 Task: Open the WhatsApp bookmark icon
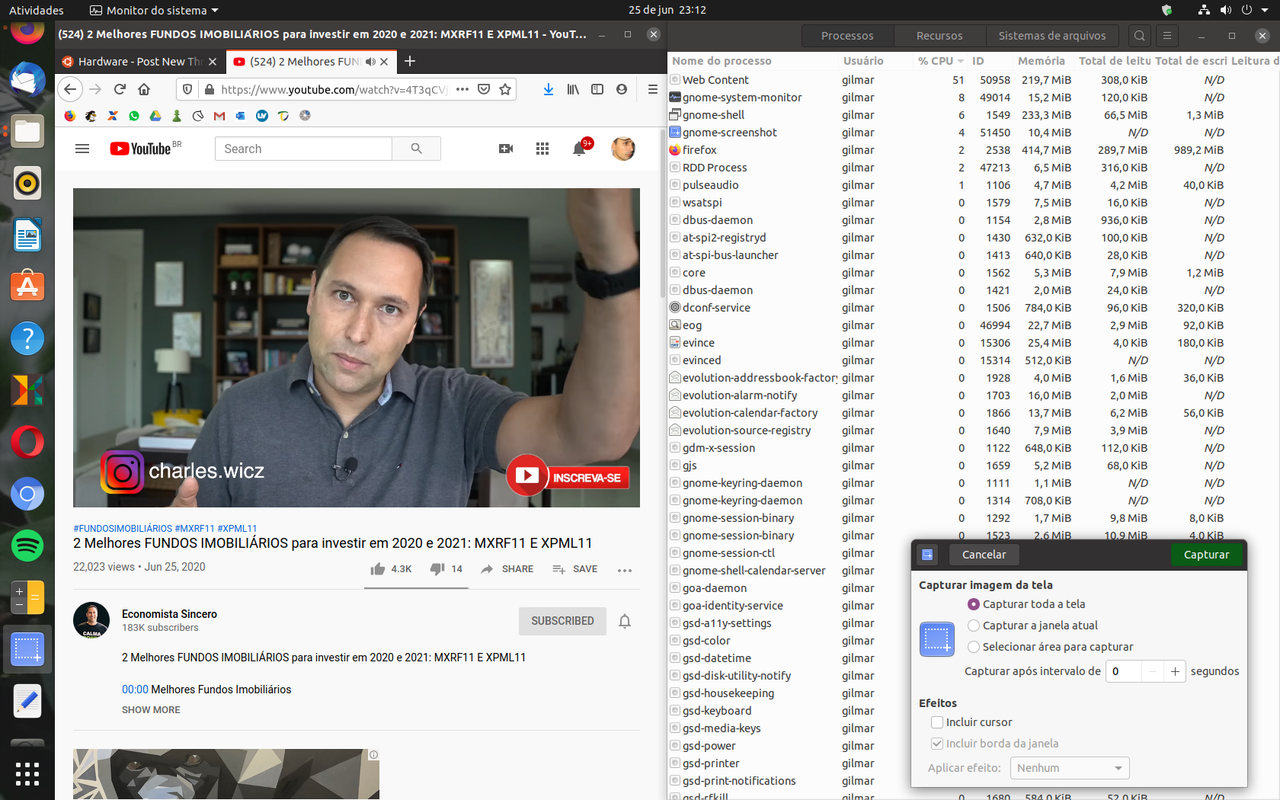tap(134, 116)
